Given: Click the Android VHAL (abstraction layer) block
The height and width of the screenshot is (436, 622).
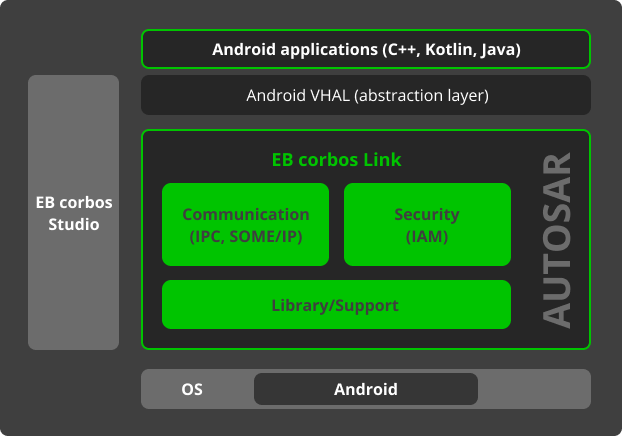Looking at the screenshot, I should (366, 95).
